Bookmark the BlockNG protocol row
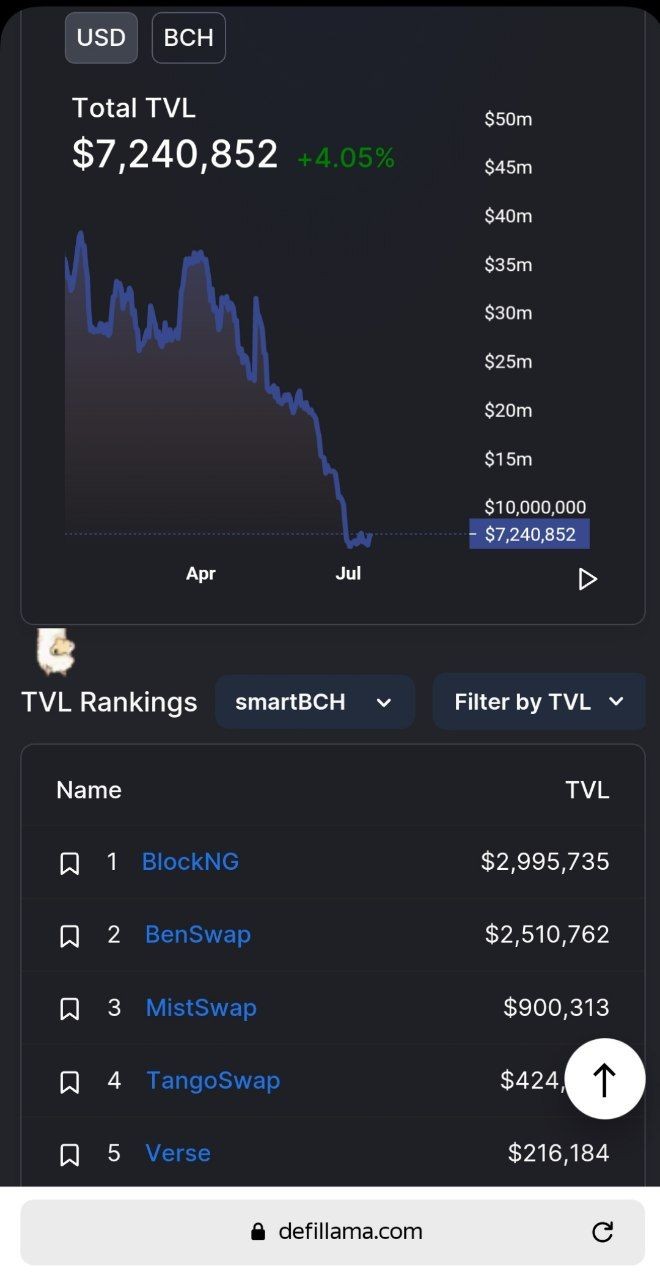This screenshot has height=1280, width=660. click(x=69, y=863)
